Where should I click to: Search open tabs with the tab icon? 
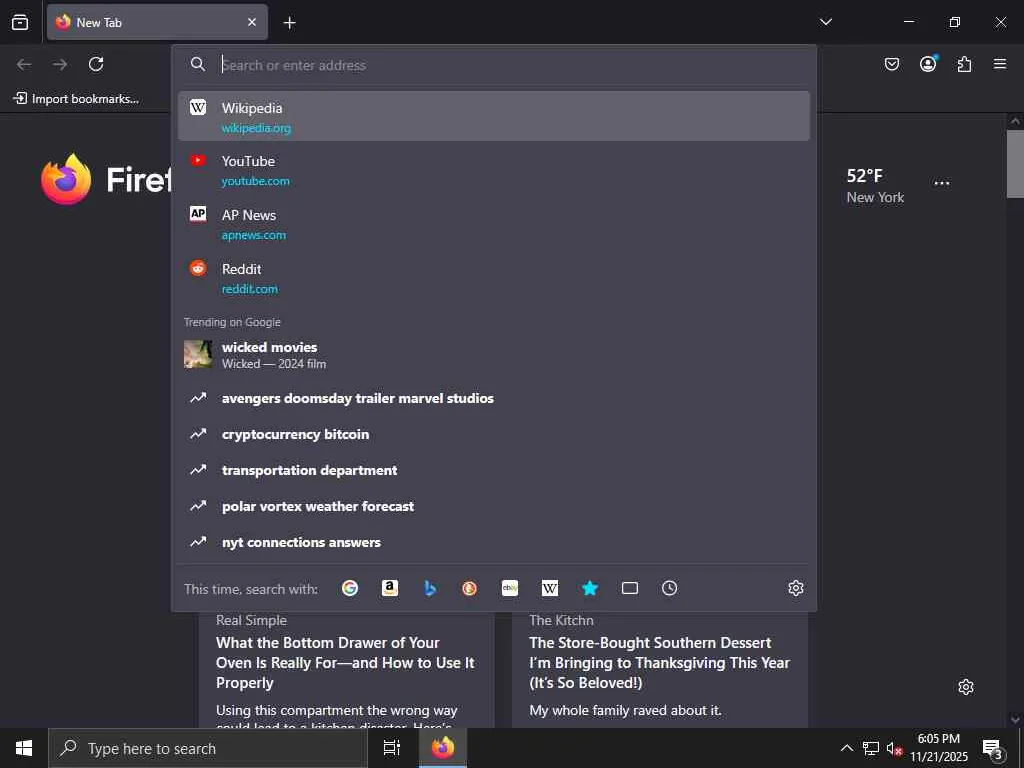(630, 588)
